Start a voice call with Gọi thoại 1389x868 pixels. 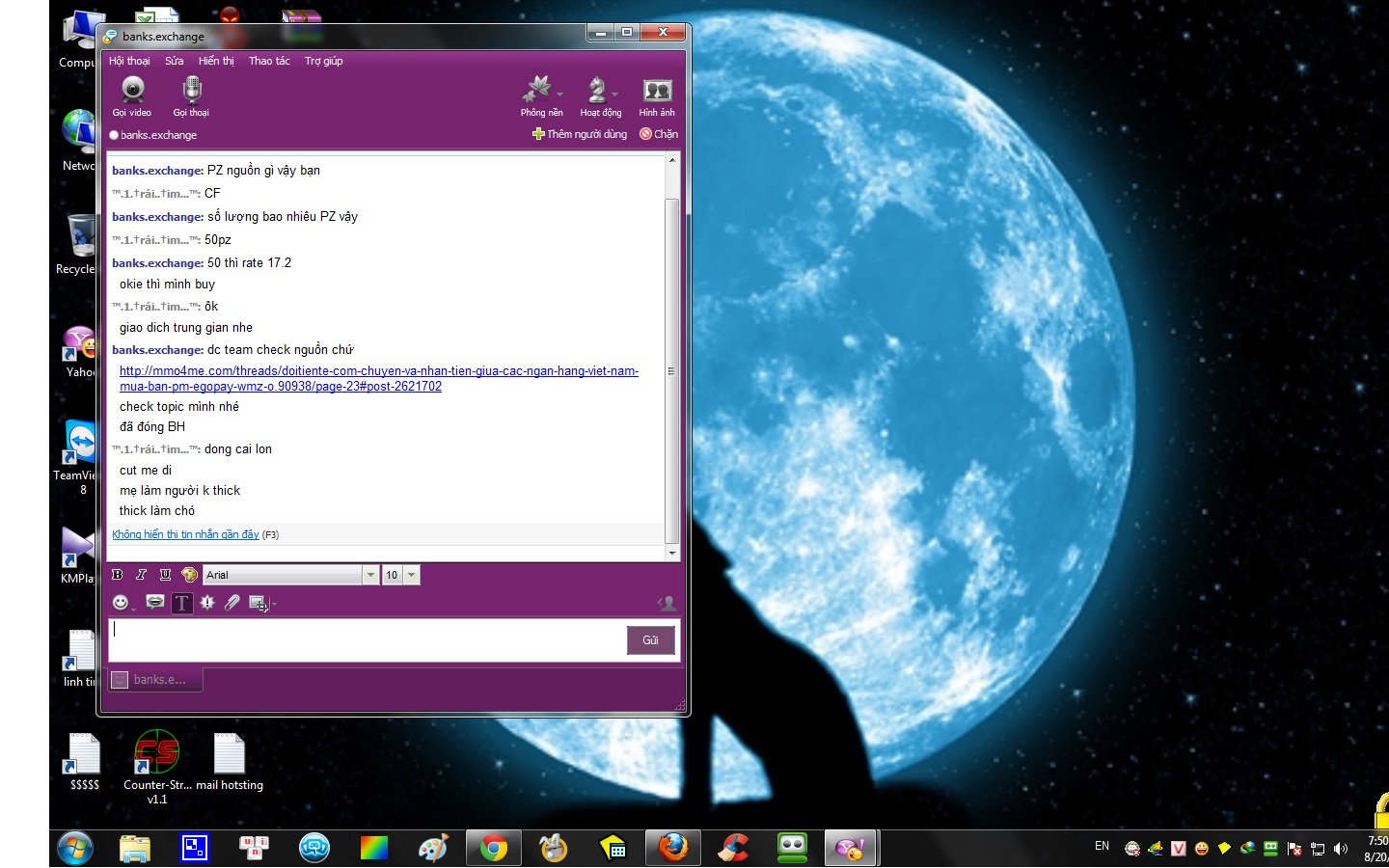tap(191, 95)
